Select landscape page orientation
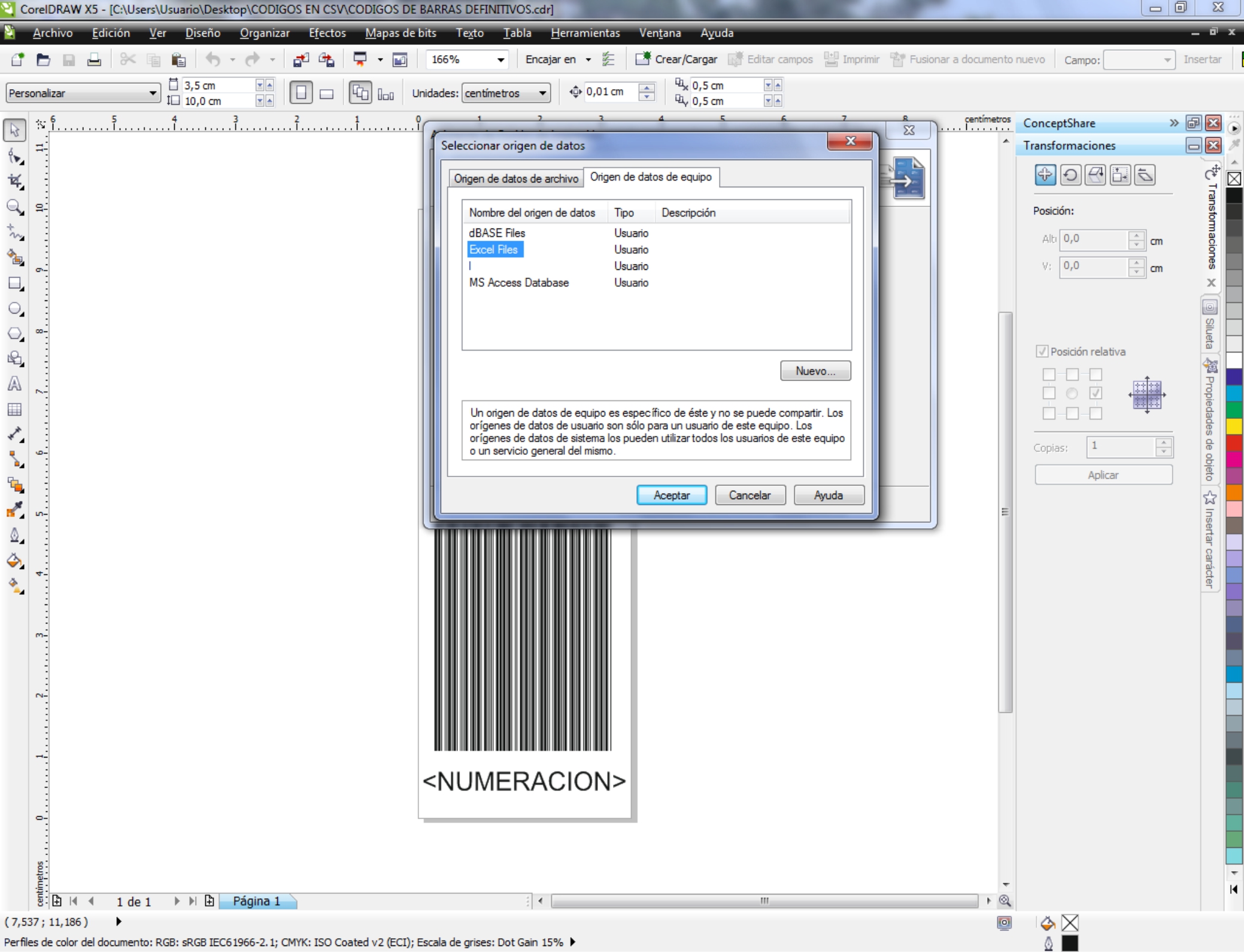 pyautogui.click(x=326, y=93)
